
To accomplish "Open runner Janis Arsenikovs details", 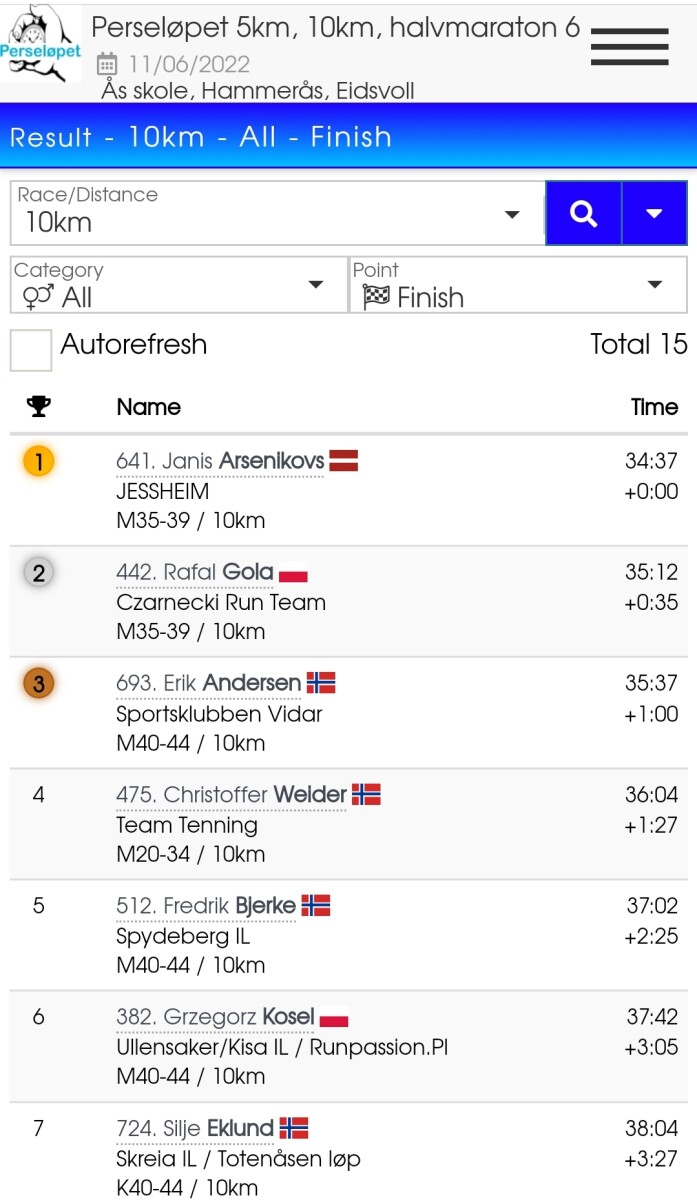I will pos(220,462).
